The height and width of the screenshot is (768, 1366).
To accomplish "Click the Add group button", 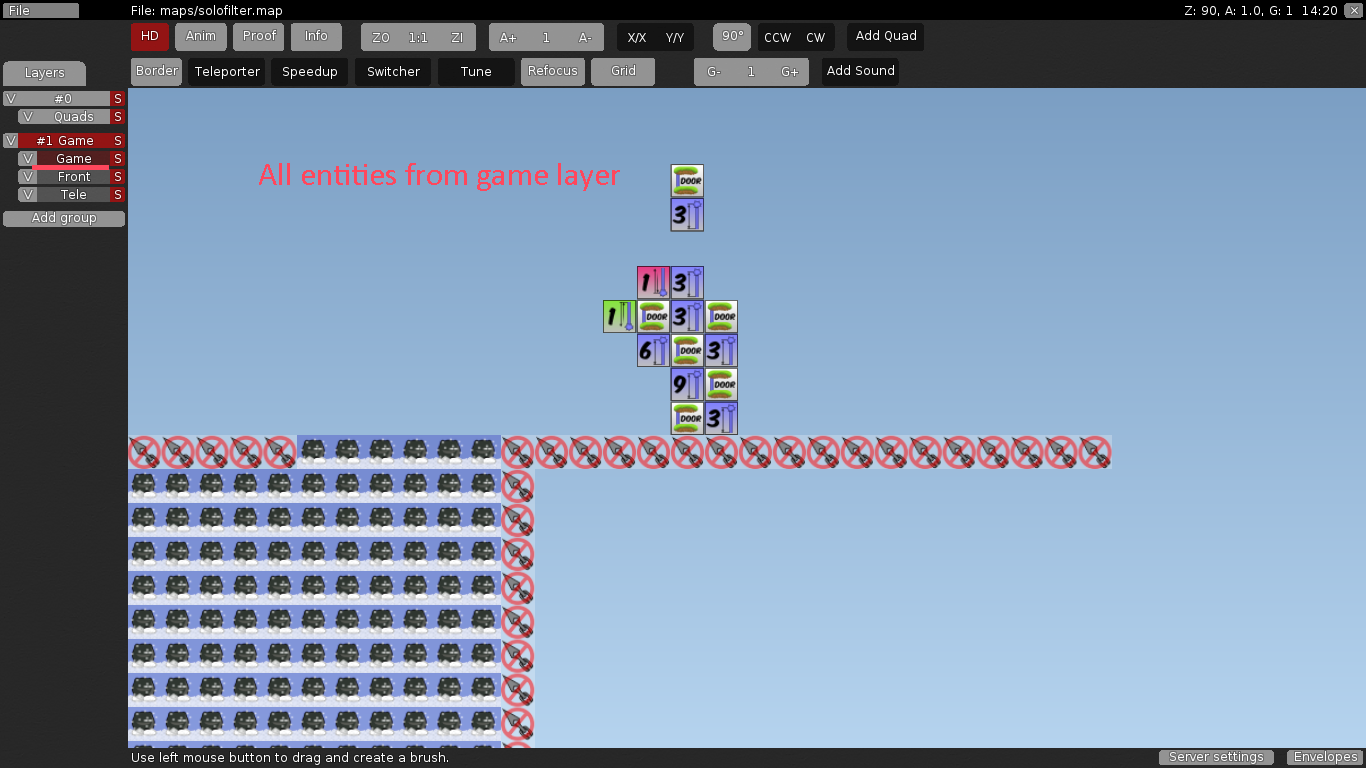I will point(64,218).
